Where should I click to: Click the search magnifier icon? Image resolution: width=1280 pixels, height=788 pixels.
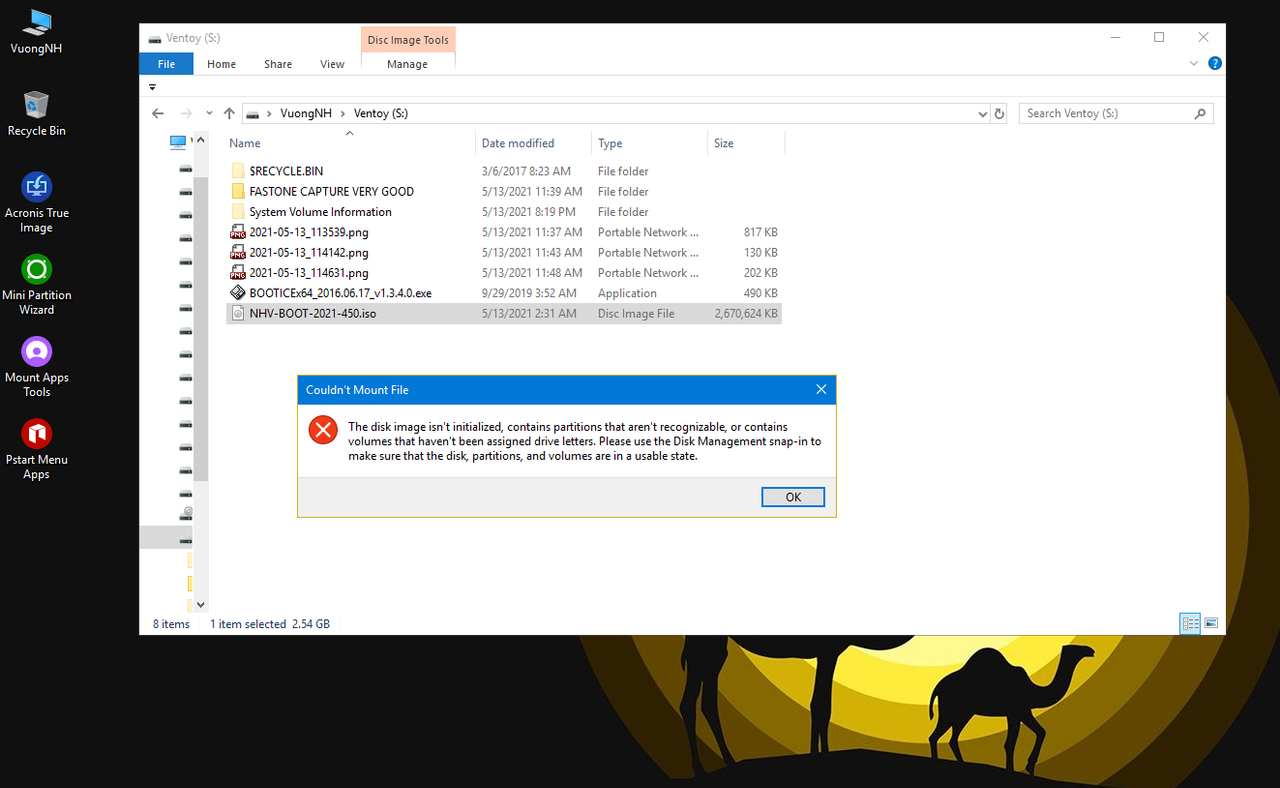point(1201,114)
